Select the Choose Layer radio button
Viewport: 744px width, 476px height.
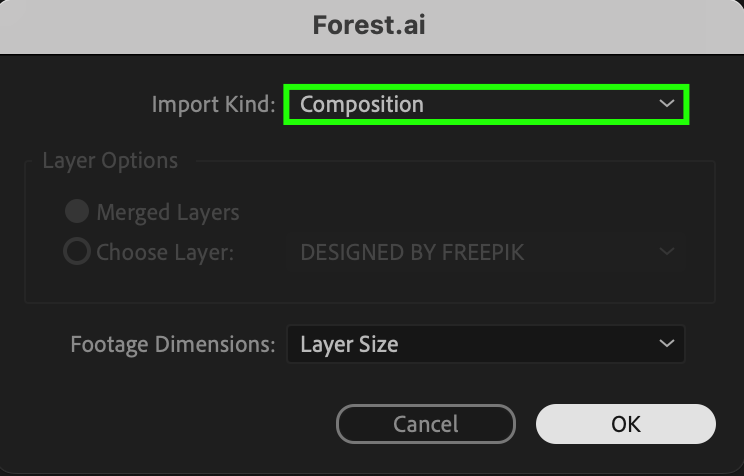click(x=77, y=252)
